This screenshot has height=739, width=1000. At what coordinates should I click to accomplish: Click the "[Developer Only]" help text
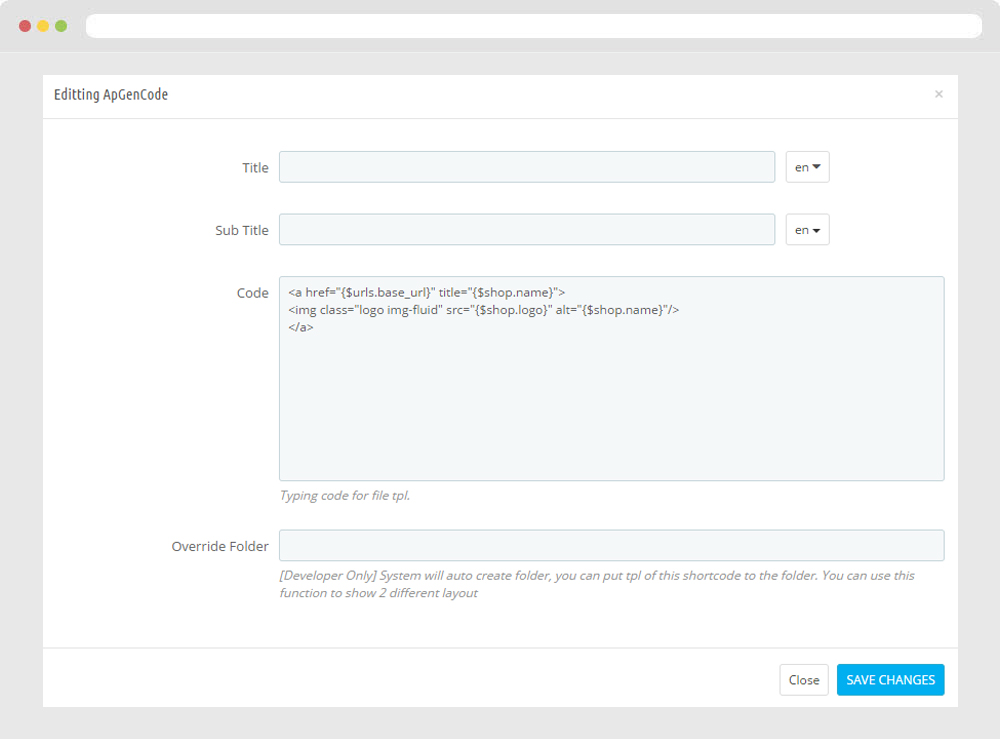pos(596,584)
